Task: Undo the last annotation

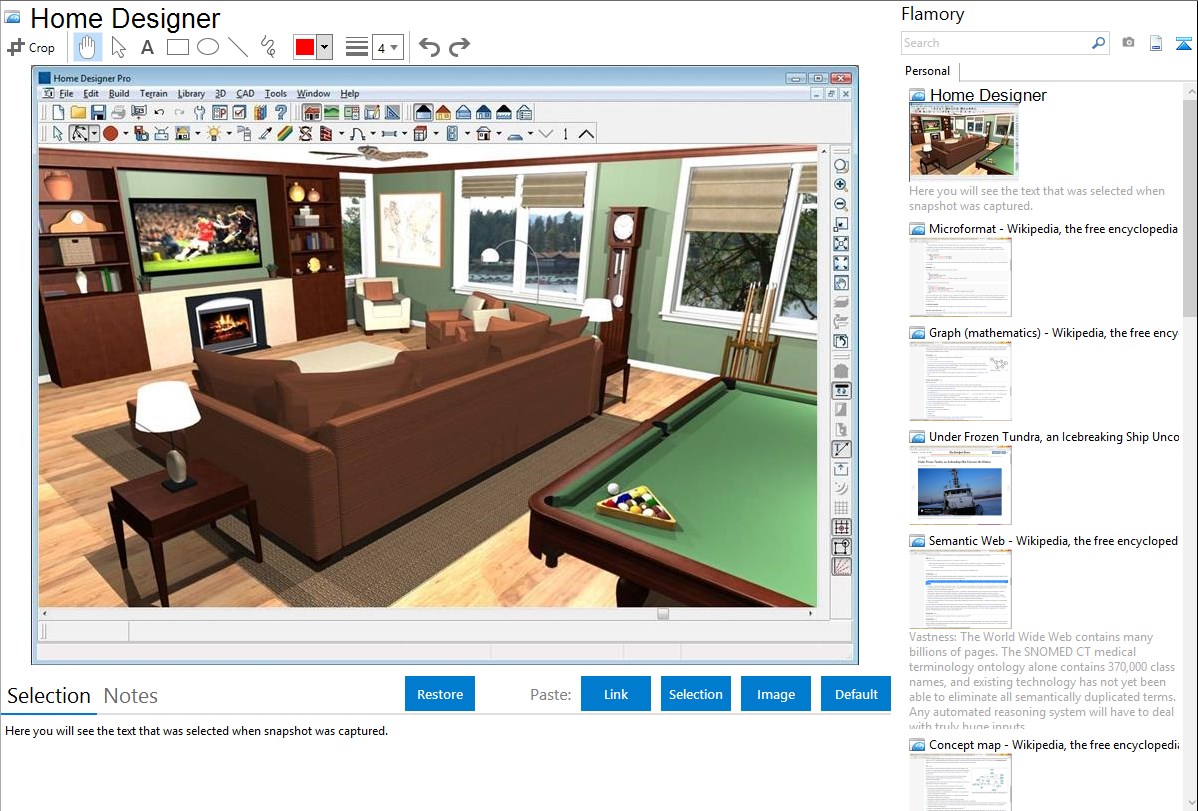Action: click(429, 47)
